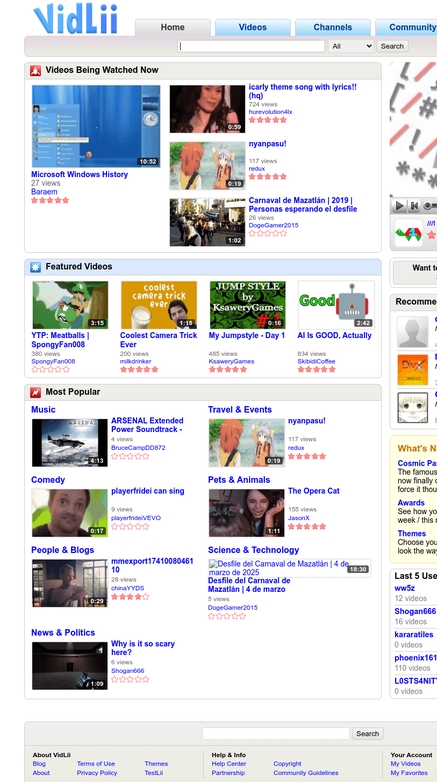Image resolution: width=437 pixels, height=782 pixels.
Task: Open user Shogan666 in Last 5 Users
Action: (x=415, y=612)
